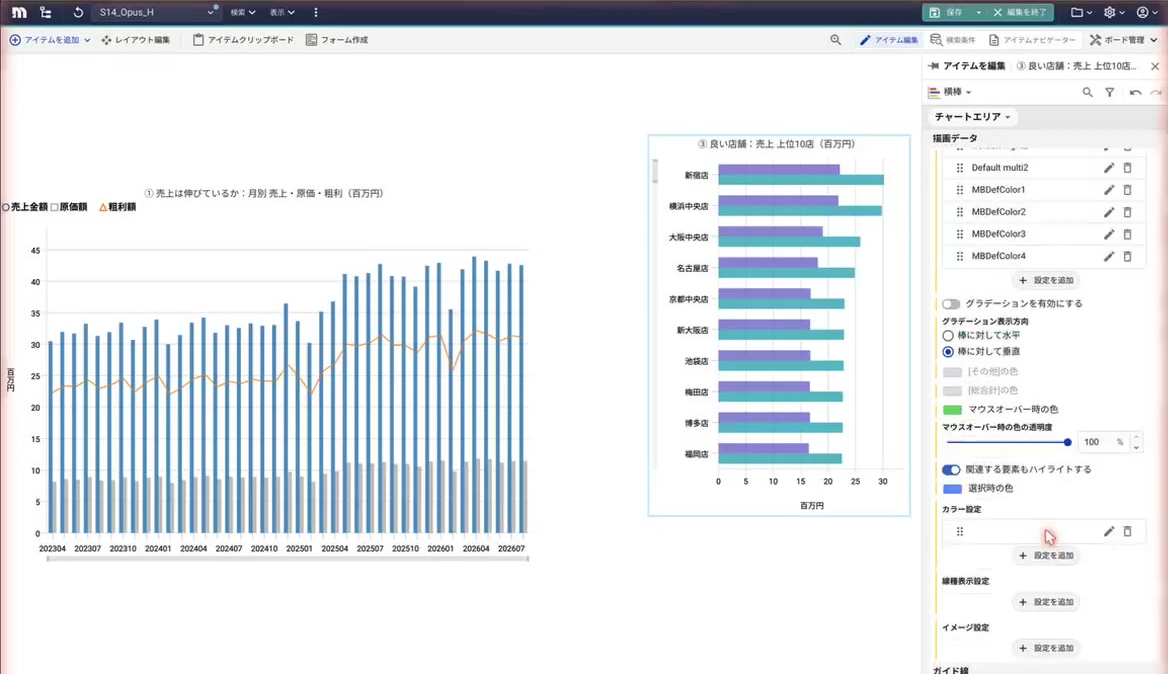Open the レイアウト編集 toolbar item
The image size is (1168, 674).
(136, 40)
